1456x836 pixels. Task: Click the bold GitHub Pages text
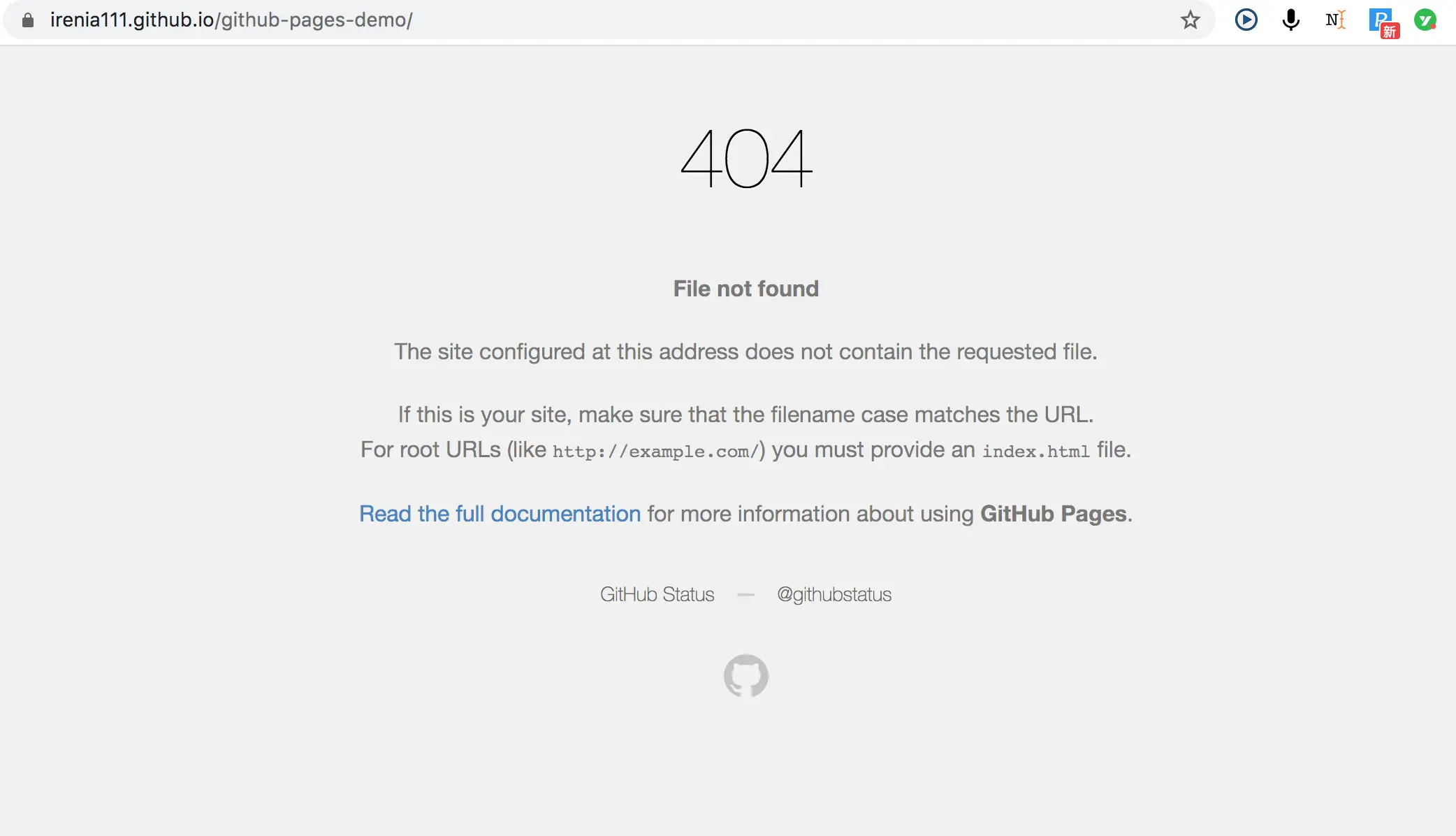tap(1053, 514)
